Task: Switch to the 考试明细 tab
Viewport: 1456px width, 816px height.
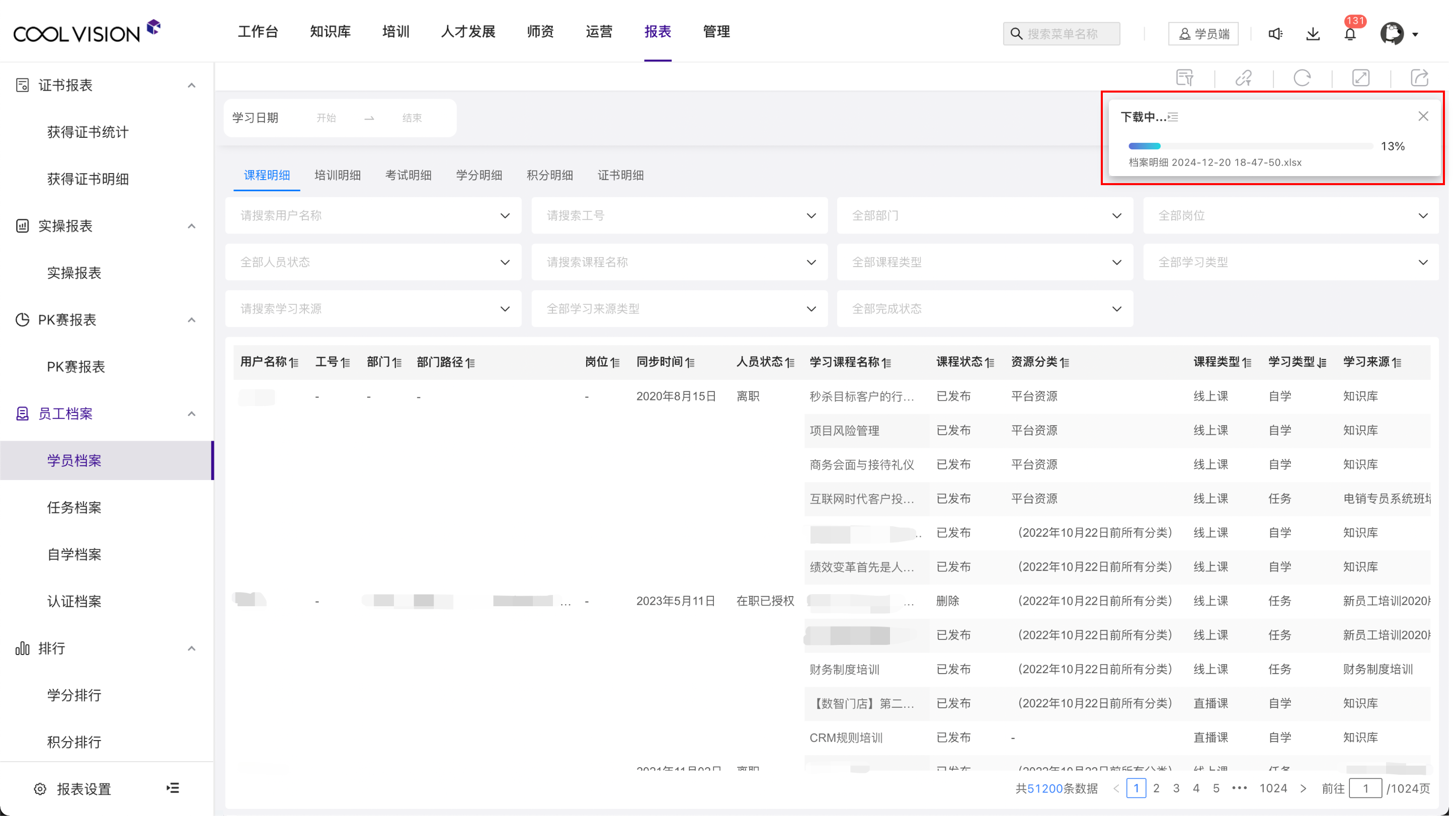Action: [x=408, y=175]
